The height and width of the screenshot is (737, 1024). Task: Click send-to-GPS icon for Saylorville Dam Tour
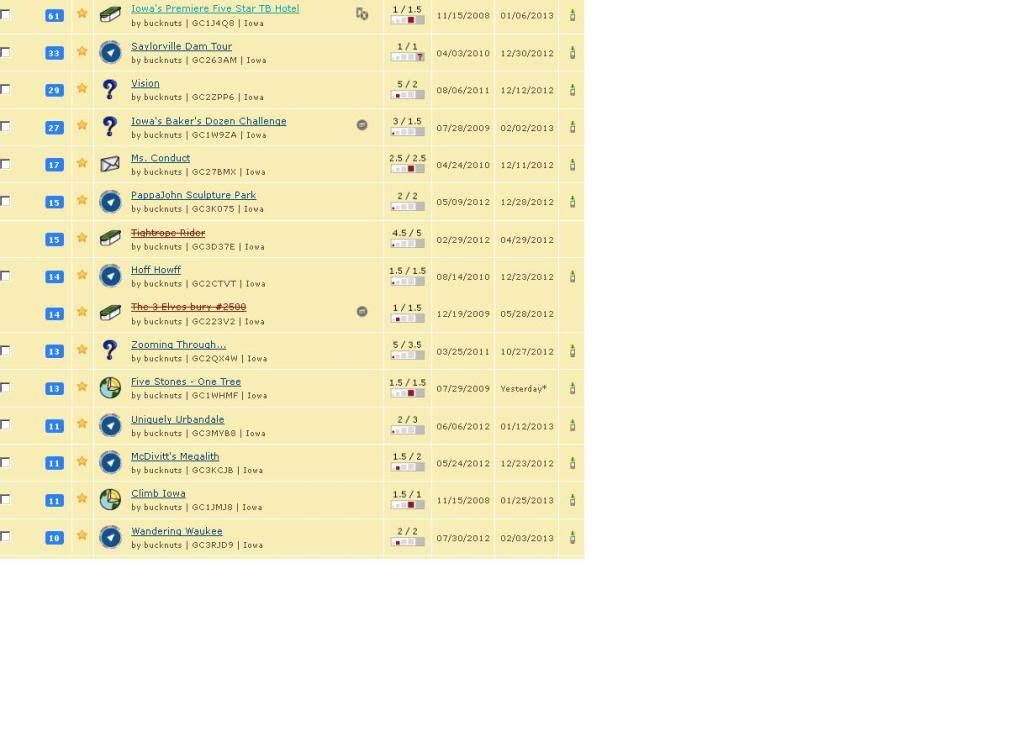pyautogui.click(x=572, y=52)
